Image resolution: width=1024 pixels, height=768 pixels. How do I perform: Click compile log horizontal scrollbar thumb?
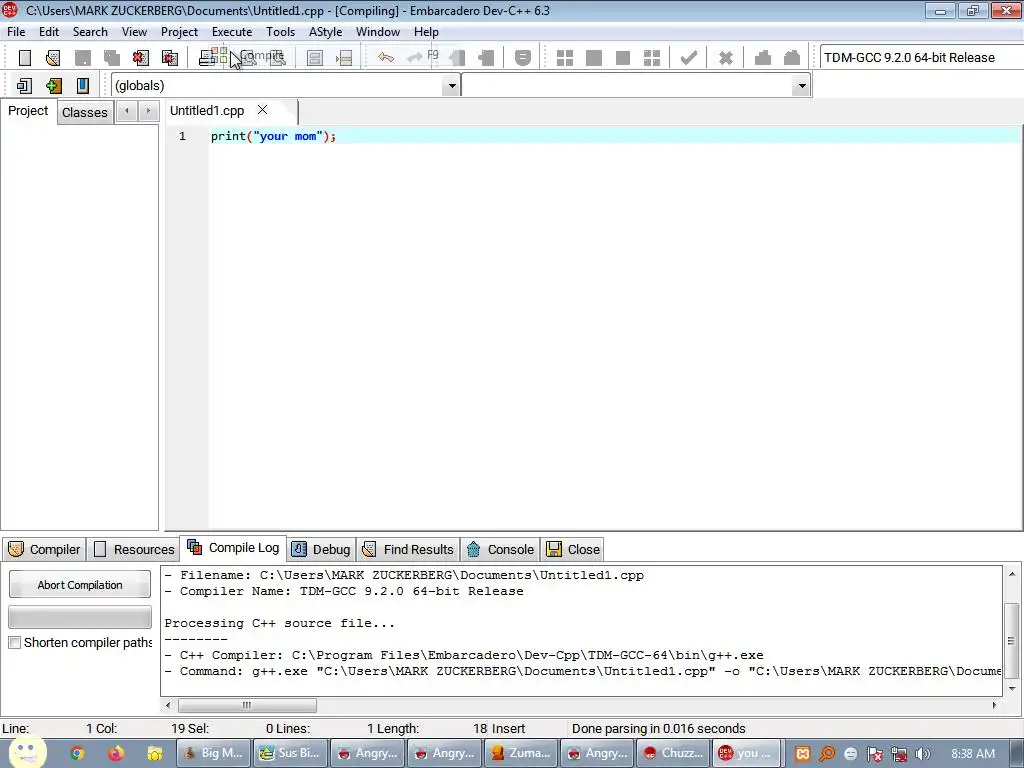pyautogui.click(x=247, y=705)
